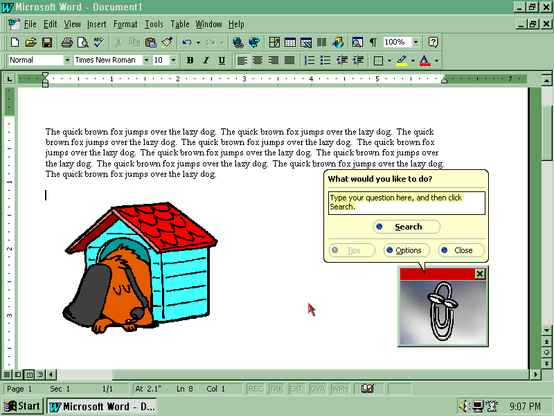Screen dimensions: 554x416
Task: Open the Format menu
Action: [x=125, y=24]
